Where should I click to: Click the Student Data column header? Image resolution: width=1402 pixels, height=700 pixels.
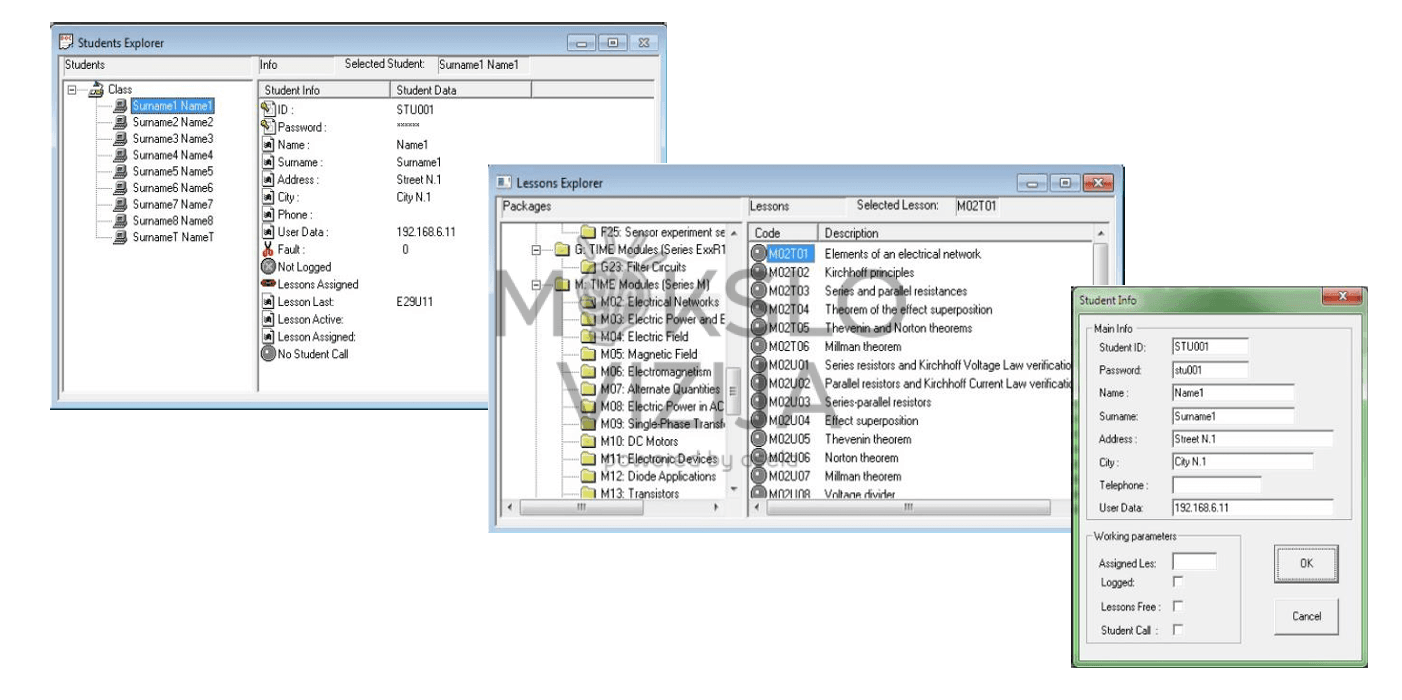coord(461,90)
